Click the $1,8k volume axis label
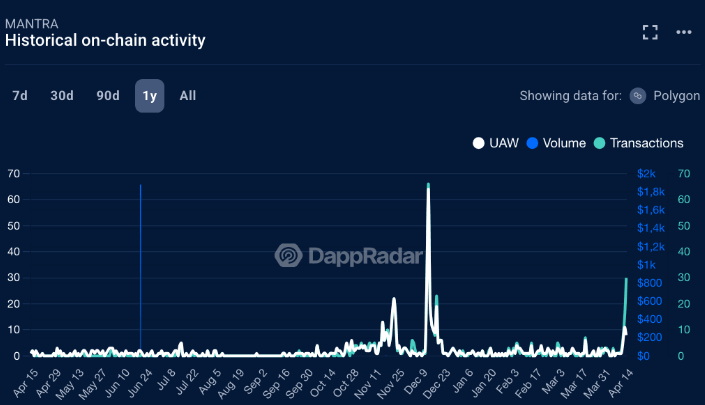This screenshot has height=405, width=705. pyautogui.click(x=651, y=192)
